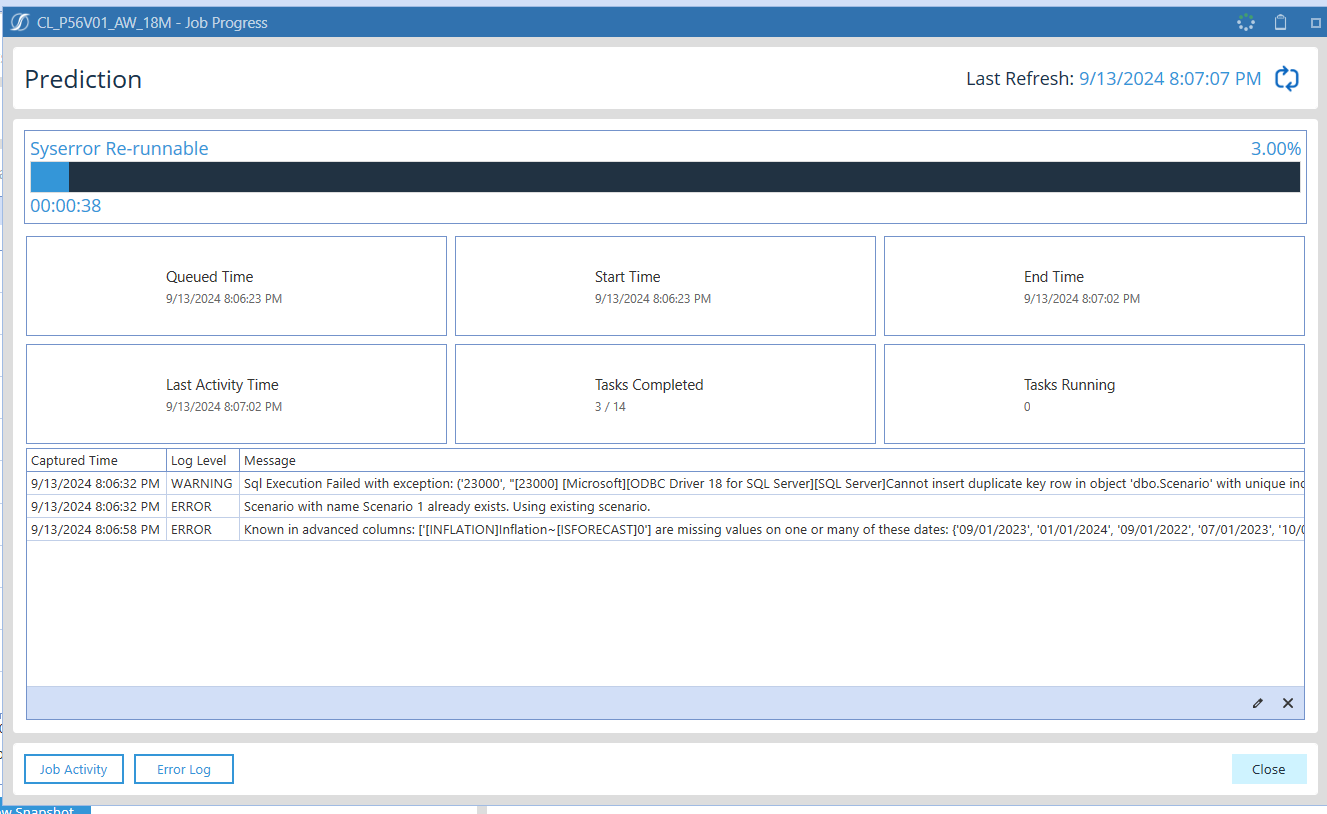Click the pencil edit icon under log
Image resolution: width=1327 pixels, height=814 pixels.
(1257, 703)
